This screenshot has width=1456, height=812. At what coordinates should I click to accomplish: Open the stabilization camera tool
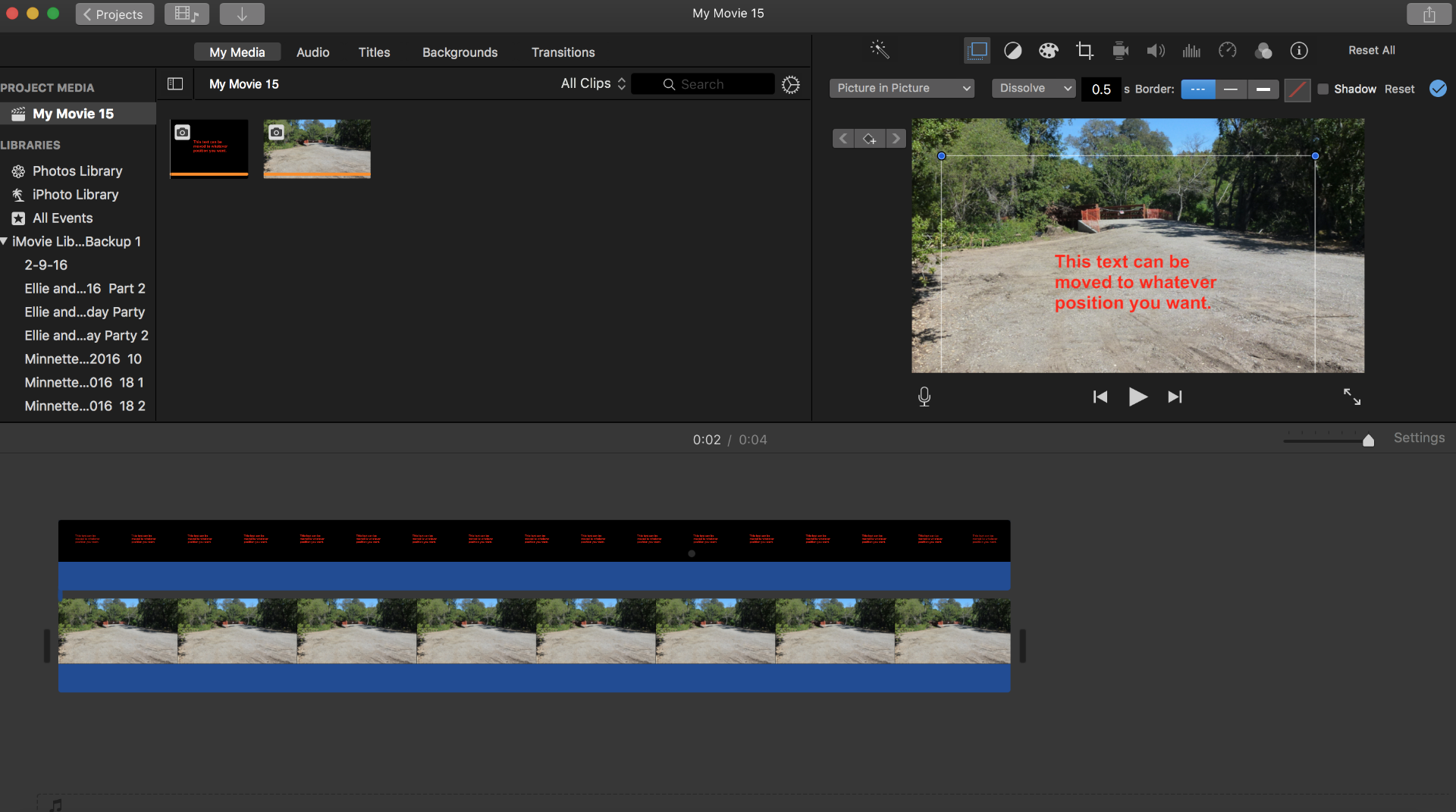1120,51
